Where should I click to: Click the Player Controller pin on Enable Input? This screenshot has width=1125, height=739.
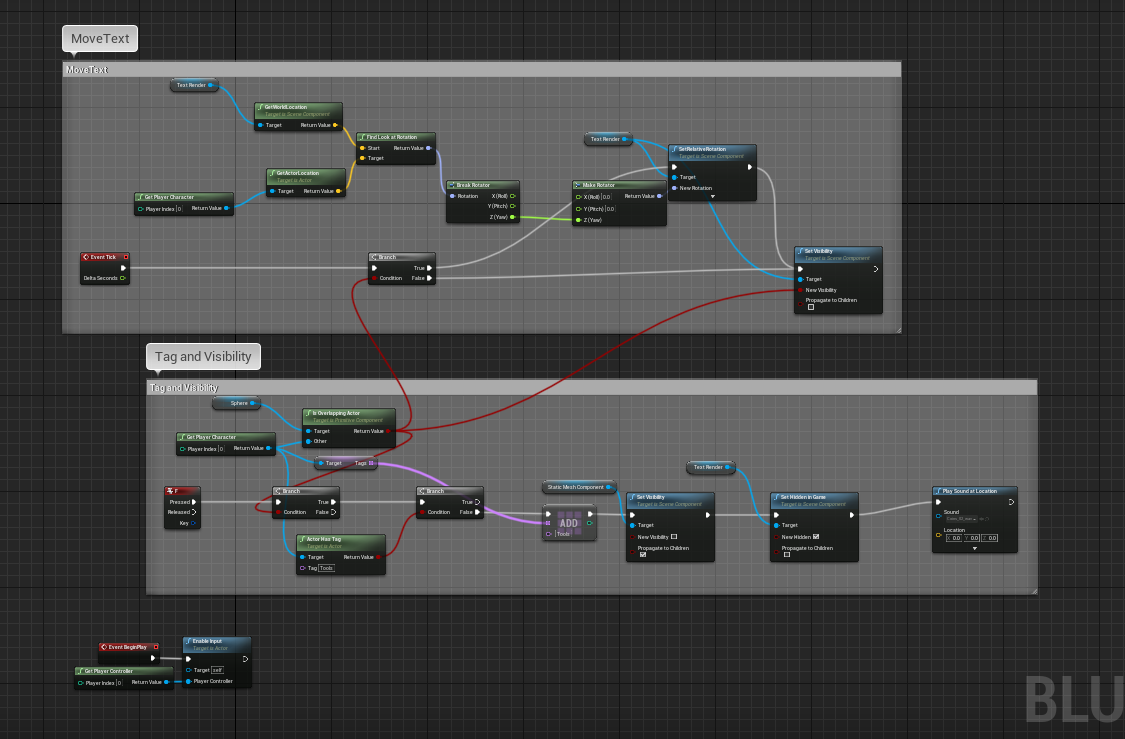click(x=188, y=682)
